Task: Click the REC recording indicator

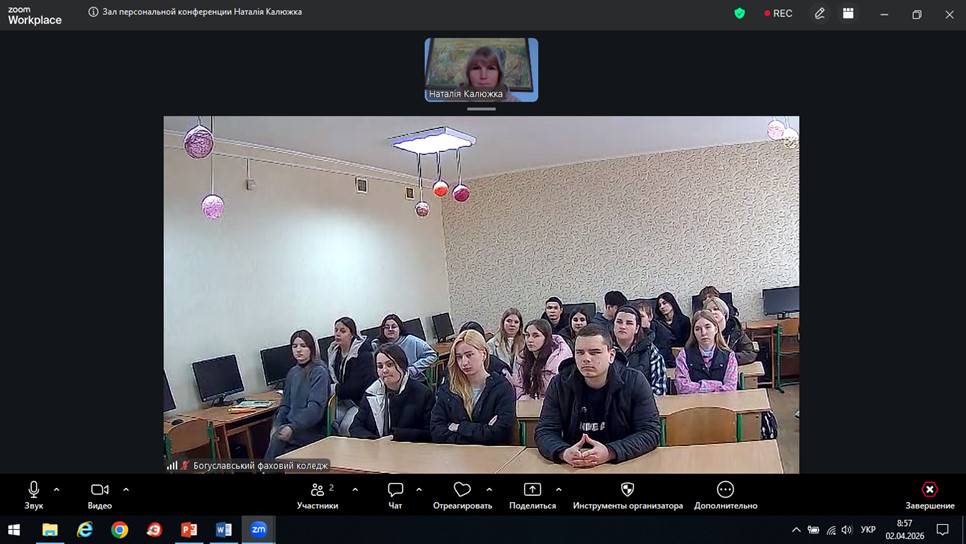Action: (x=778, y=14)
